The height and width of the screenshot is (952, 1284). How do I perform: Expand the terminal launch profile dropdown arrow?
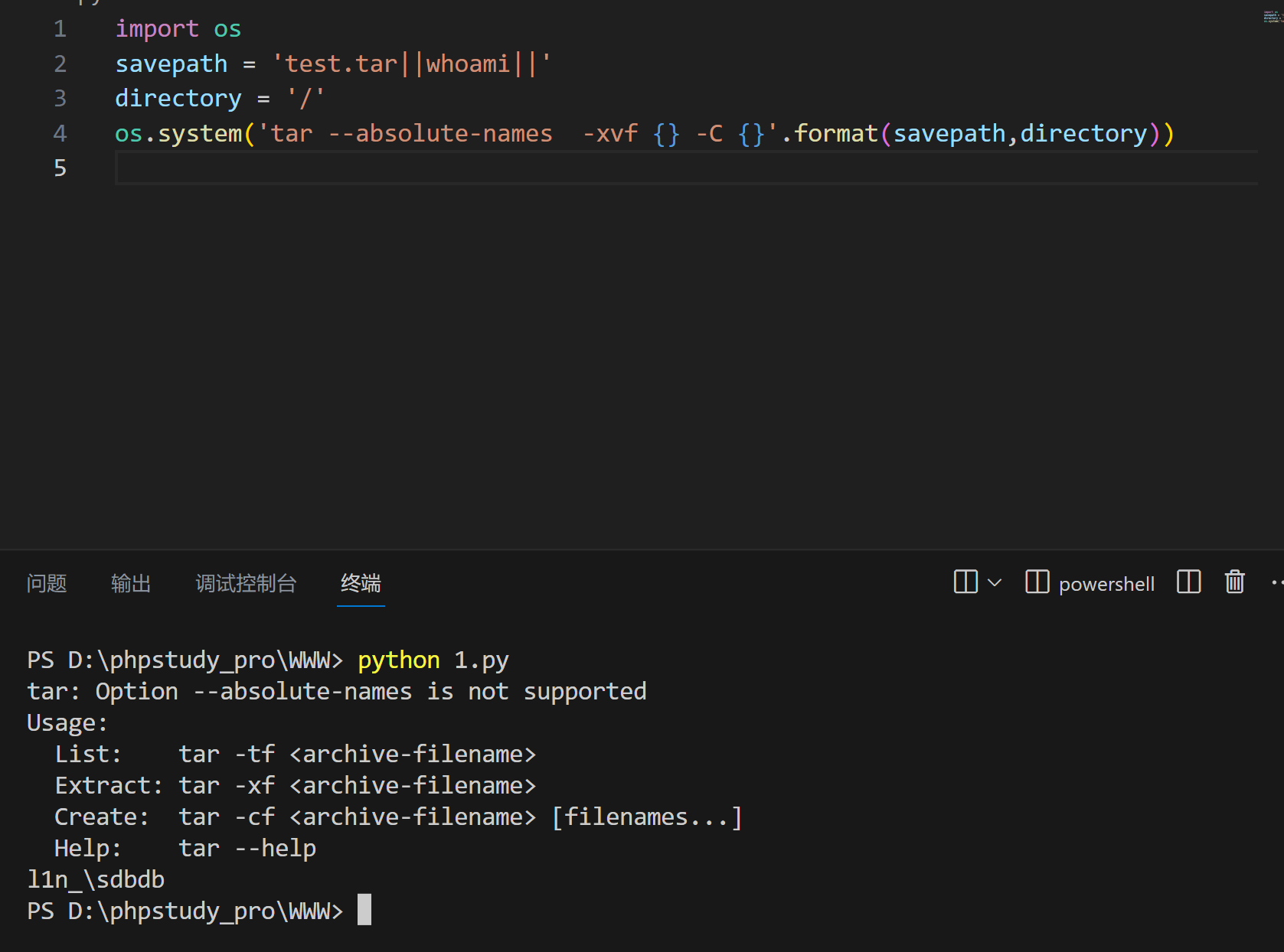[x=995, y=582]
